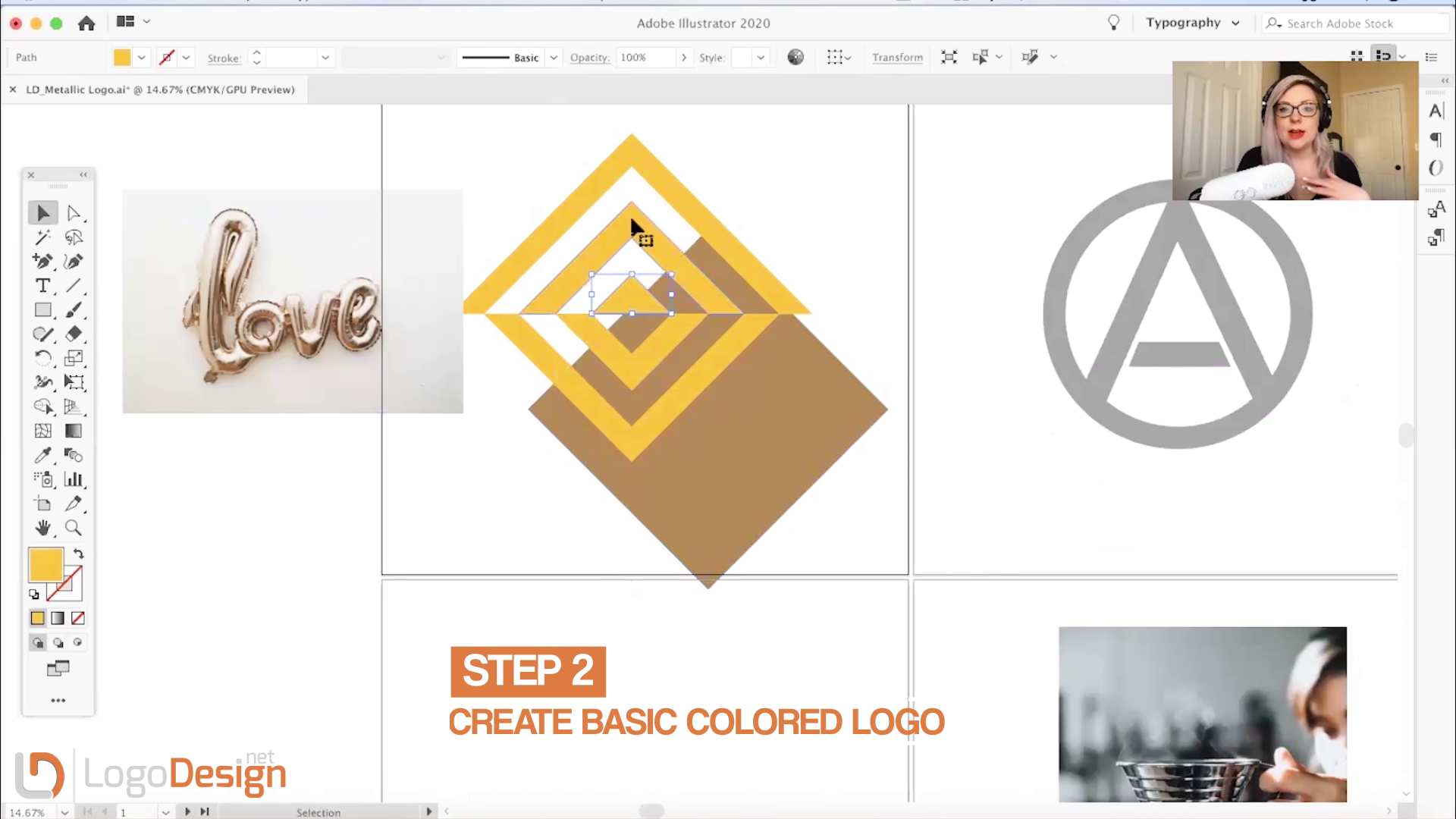The height and width of the screenshot is (819, 1456).
Task: Set paint mode to None
Action: pyautogui.click(x=77, y=619)
